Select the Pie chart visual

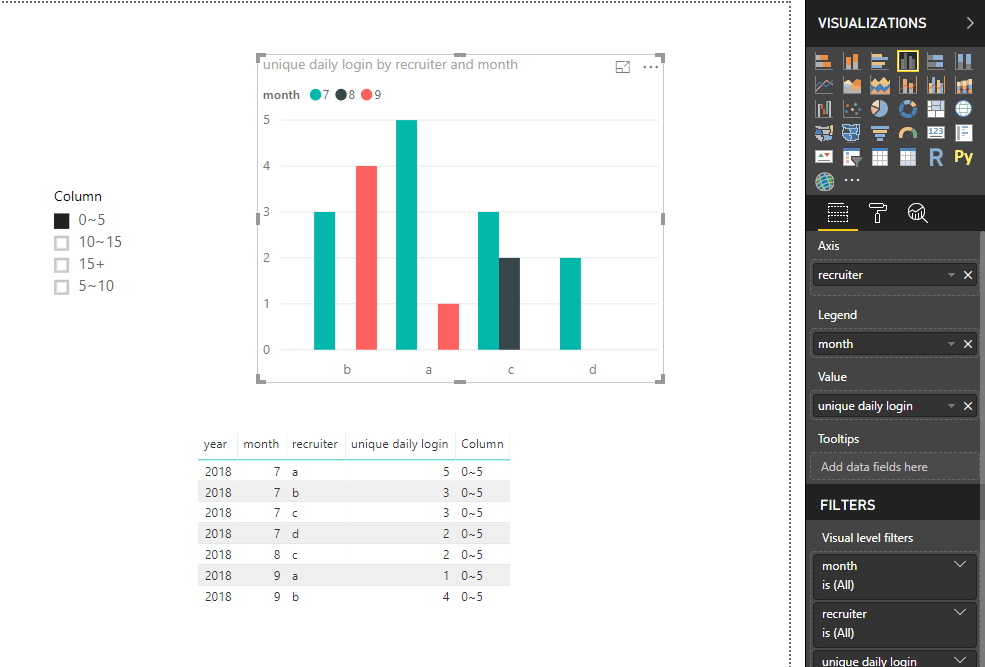(x=879, y=109)
